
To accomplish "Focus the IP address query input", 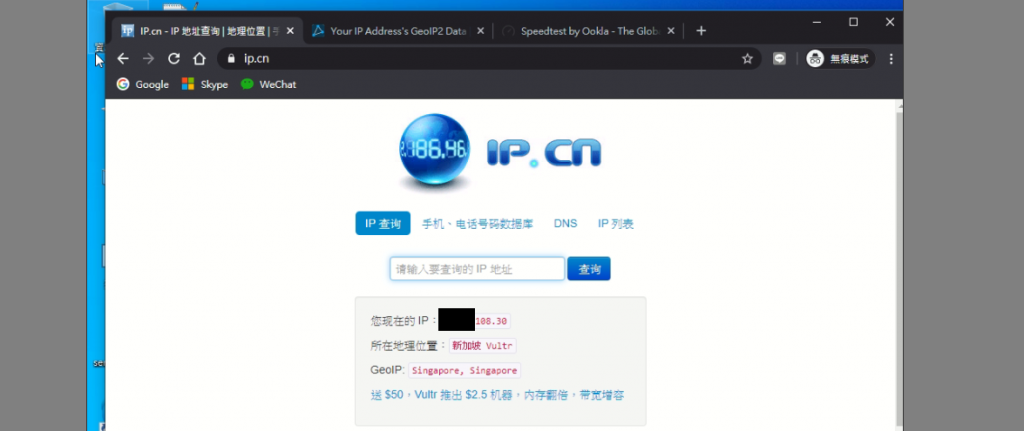I will click(x=477, y=268).
